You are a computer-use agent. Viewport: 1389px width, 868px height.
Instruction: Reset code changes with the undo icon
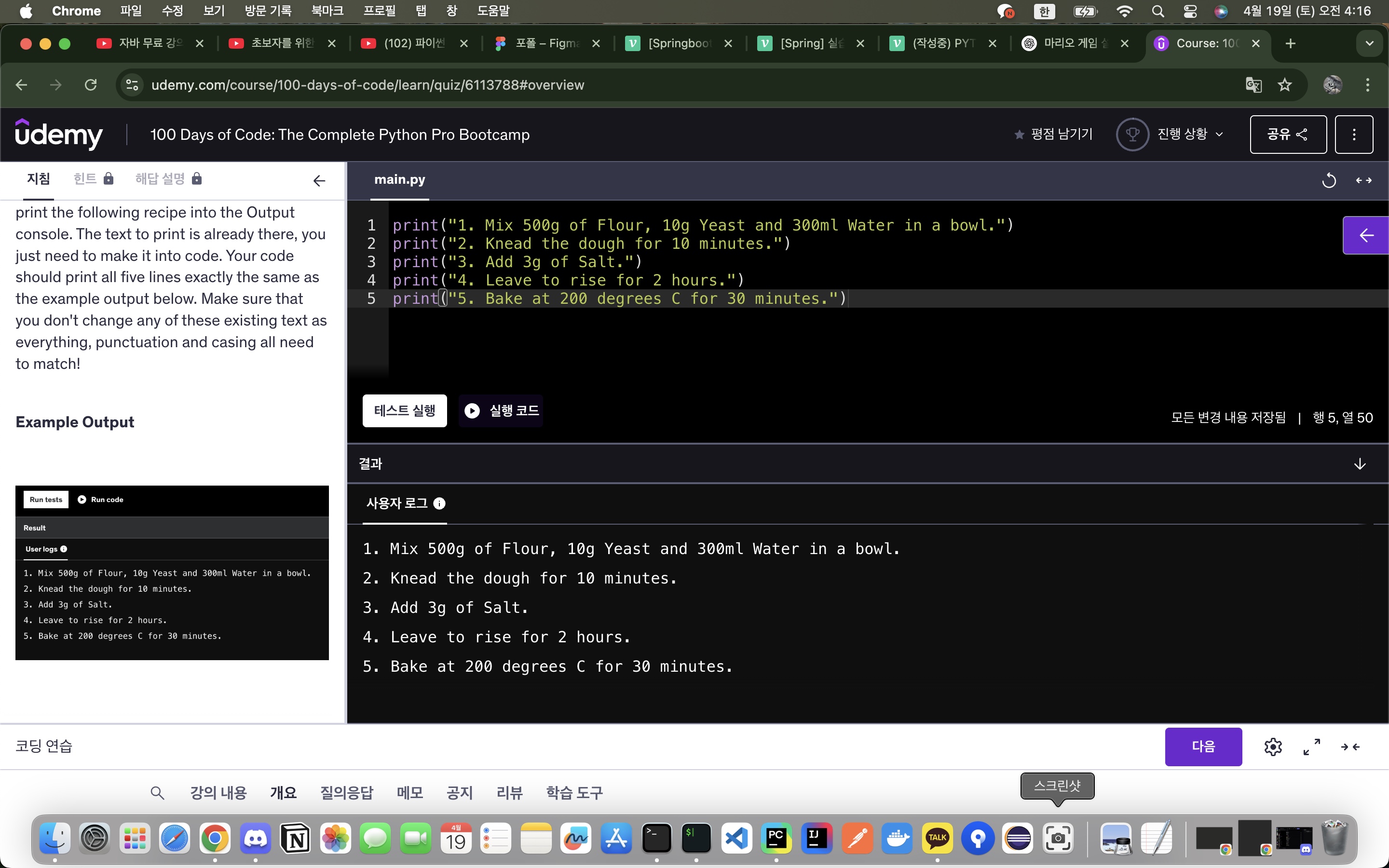(1329, 180)
